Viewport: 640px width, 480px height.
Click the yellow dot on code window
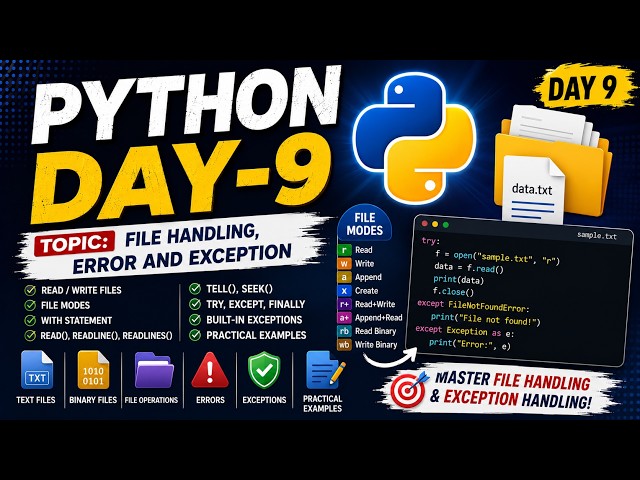coord(435,224)
